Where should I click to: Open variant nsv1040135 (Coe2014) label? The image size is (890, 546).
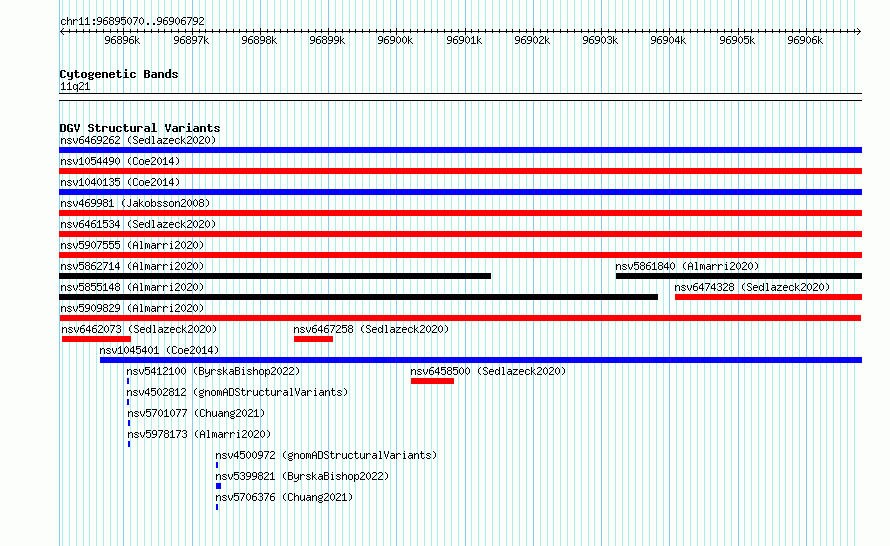click(x=120, y=182)
